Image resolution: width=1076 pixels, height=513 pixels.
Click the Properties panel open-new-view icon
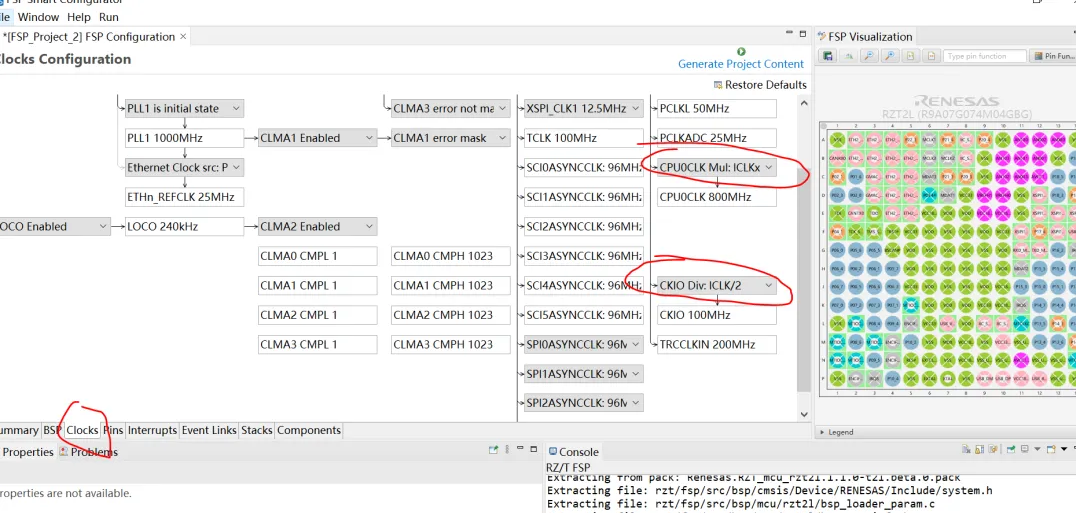(493, 450)
